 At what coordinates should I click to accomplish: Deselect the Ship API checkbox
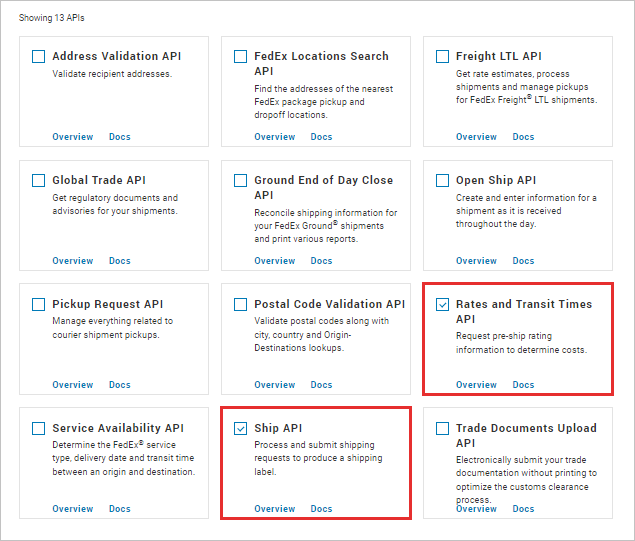coord(241,429)
